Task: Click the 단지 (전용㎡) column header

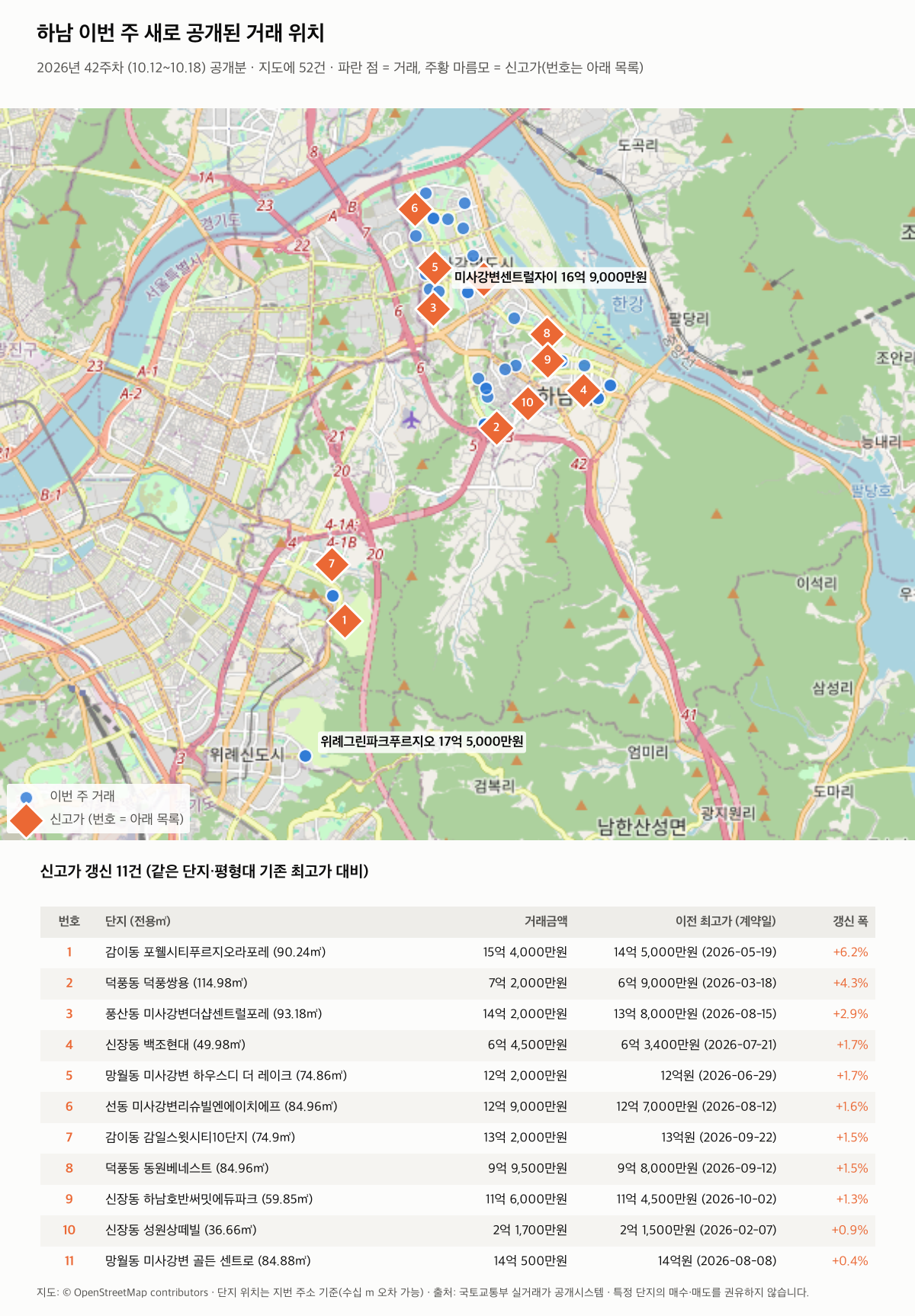Action: pyautogui.click(x=138, y=921)
